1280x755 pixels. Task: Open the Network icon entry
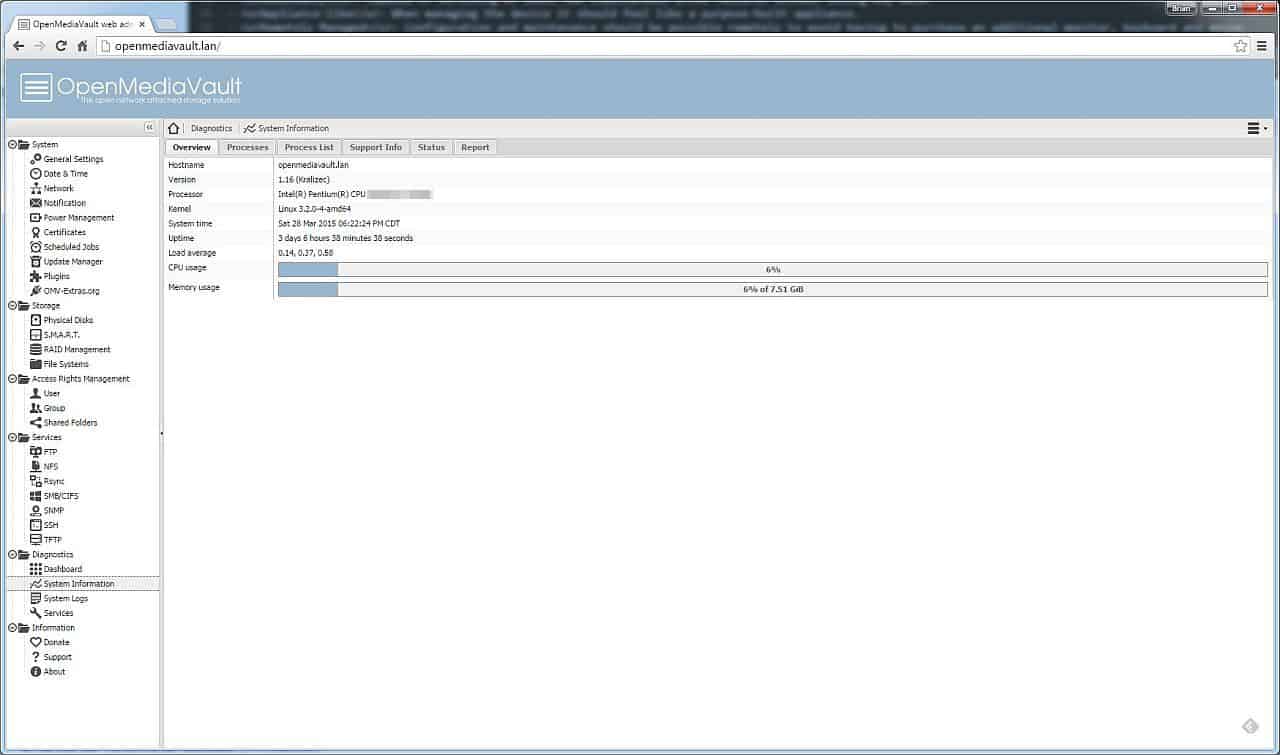(36, 188)
